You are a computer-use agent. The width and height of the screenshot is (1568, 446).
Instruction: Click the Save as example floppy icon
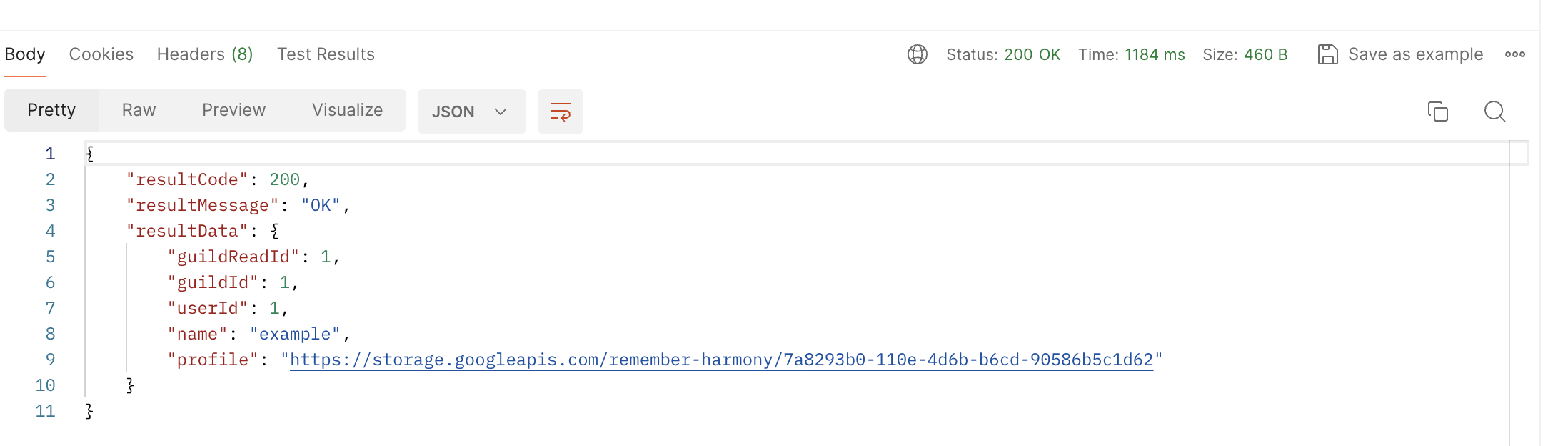pos(1327,54)
